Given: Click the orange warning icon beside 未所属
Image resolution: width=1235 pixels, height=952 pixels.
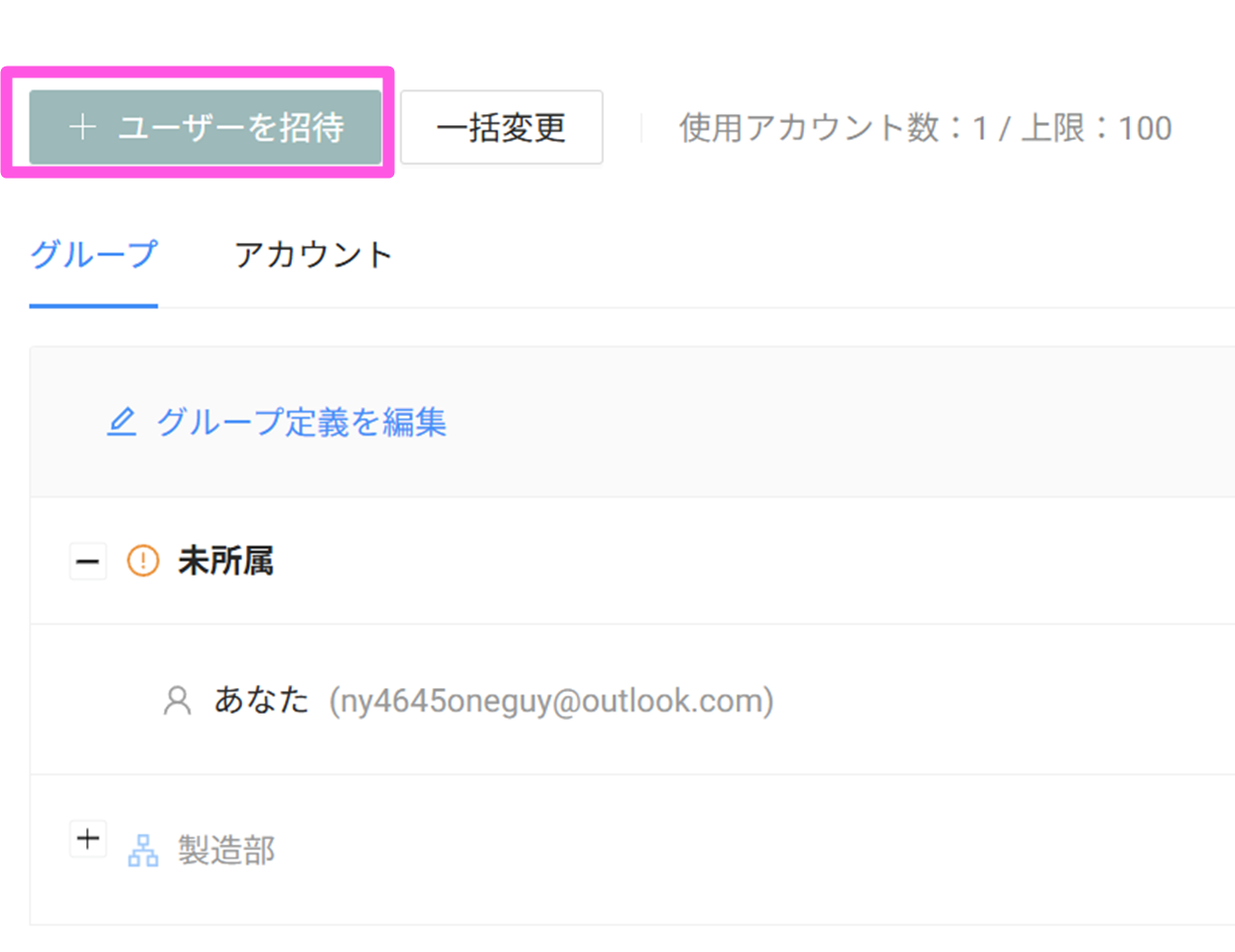Looking at the screenshot, I should click(x=143, y=562).
